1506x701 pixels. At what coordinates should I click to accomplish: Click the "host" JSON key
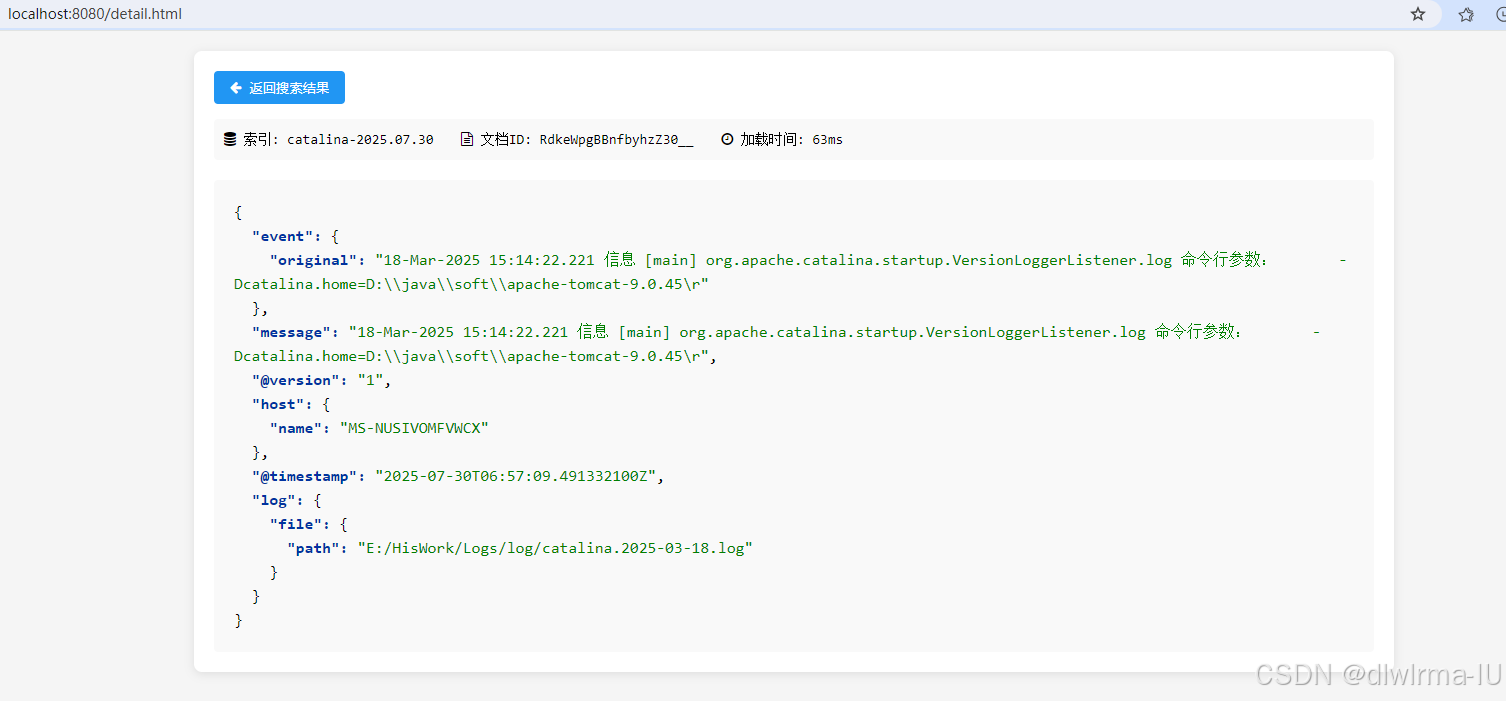278,405
